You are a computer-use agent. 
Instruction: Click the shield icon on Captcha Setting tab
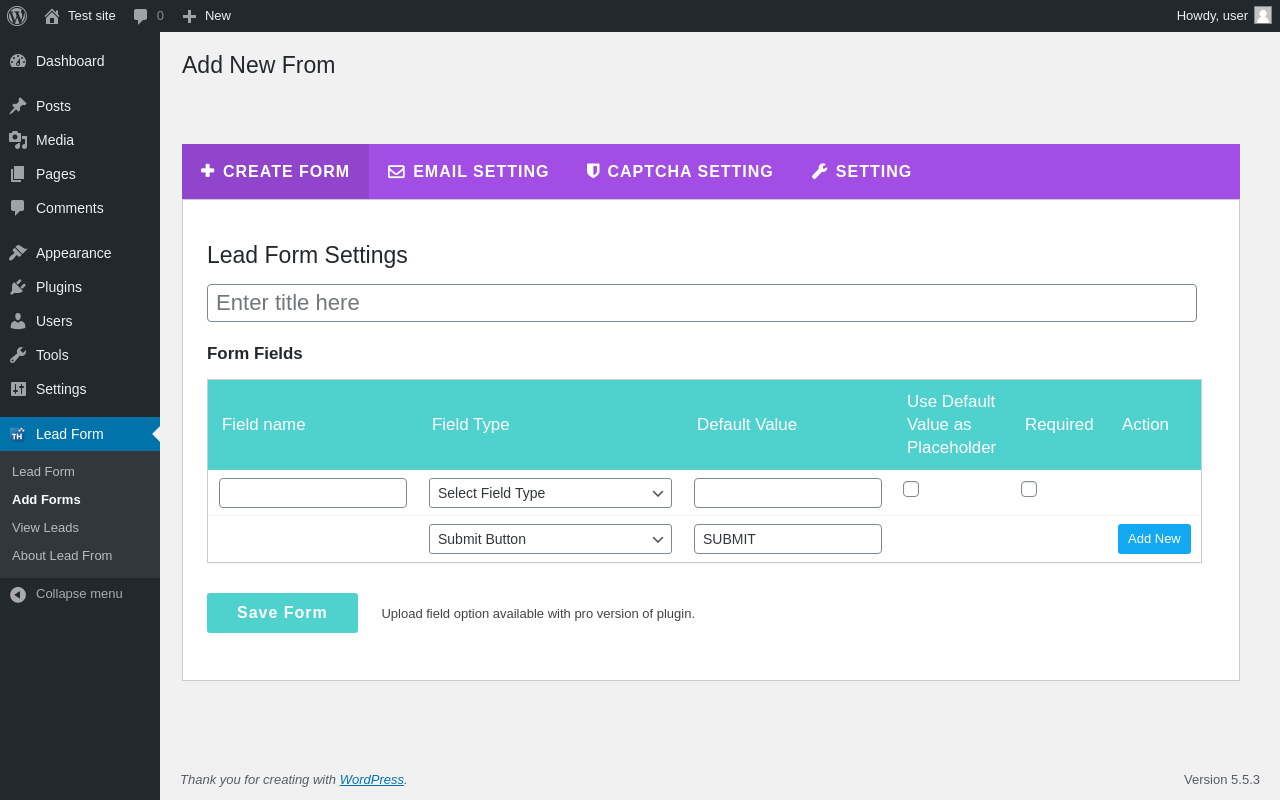(x=593, y=171)
